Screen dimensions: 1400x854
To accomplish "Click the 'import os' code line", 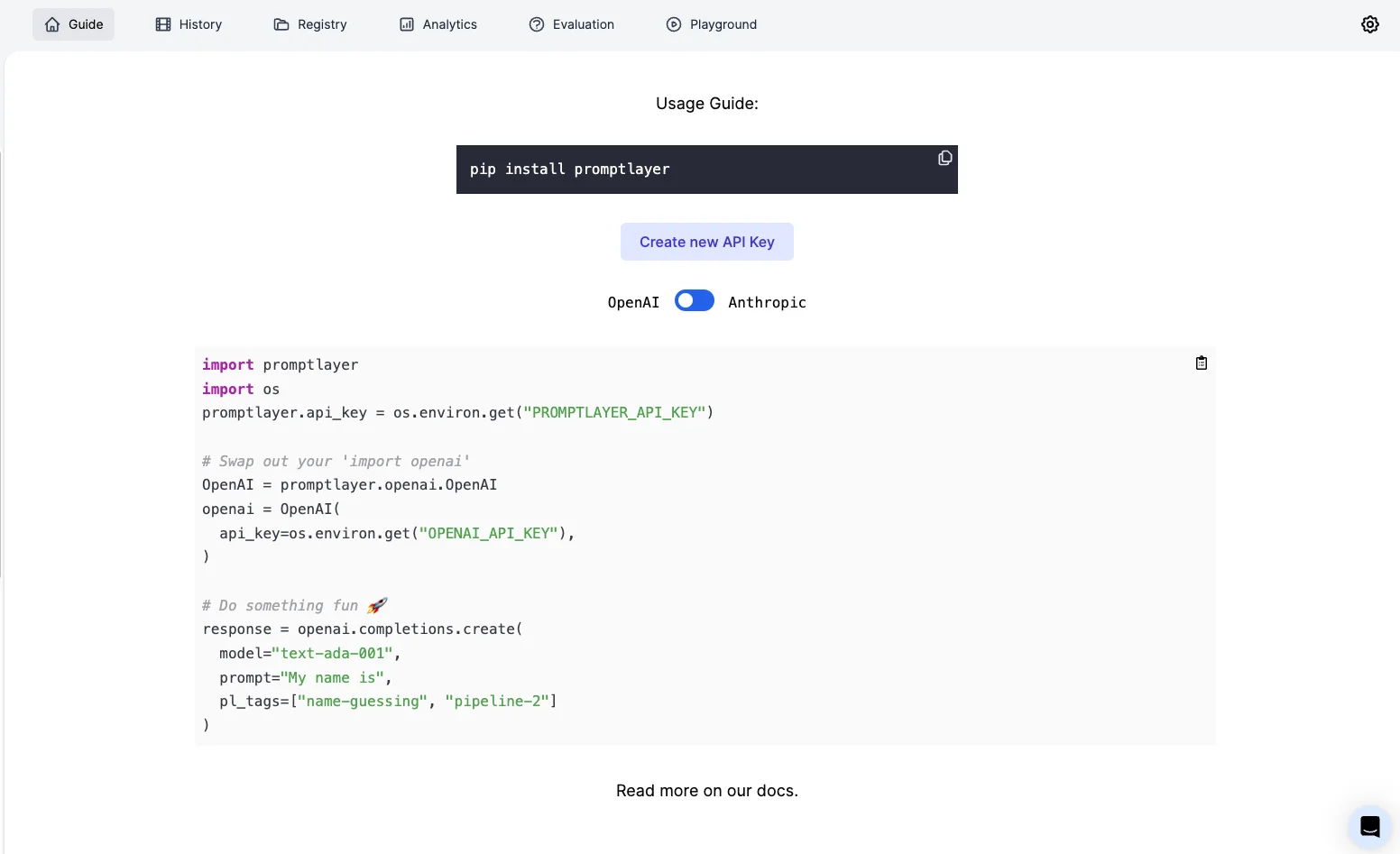I will [241, 390].
